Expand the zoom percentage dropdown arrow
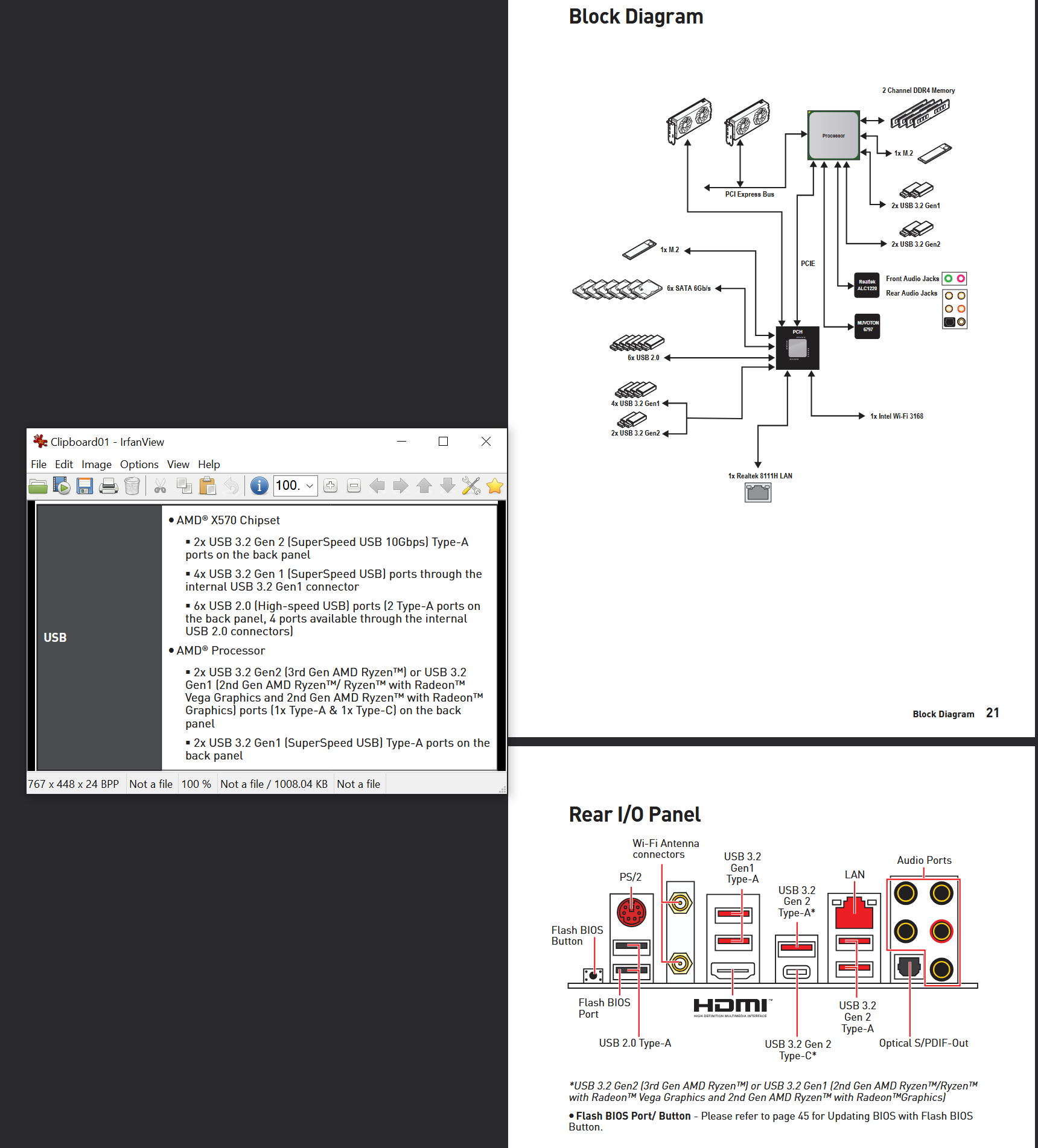Viewport: 1038px width, 1148px height. tap(310, 486)
